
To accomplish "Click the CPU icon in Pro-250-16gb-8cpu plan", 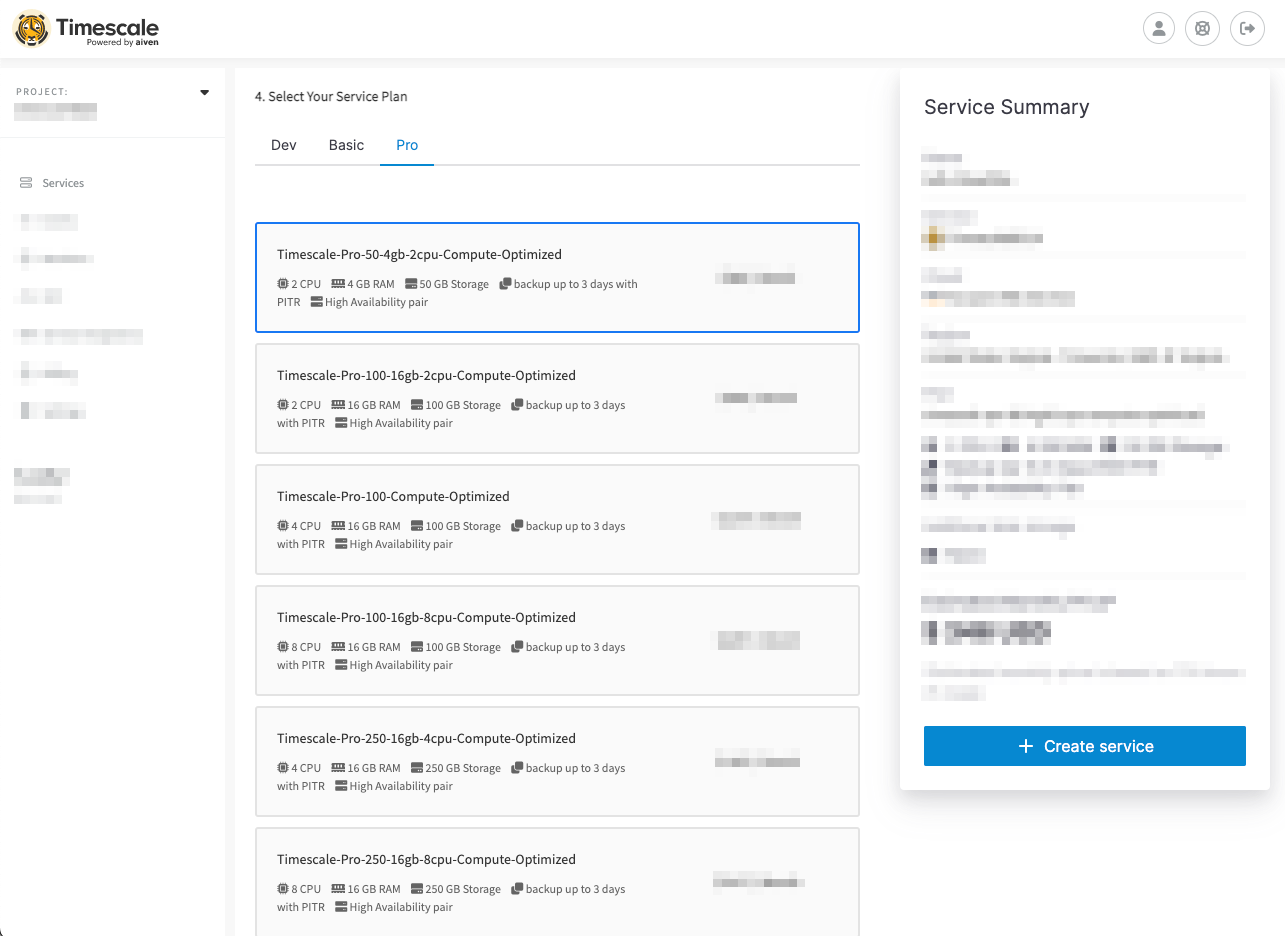I will coord(283,889).
